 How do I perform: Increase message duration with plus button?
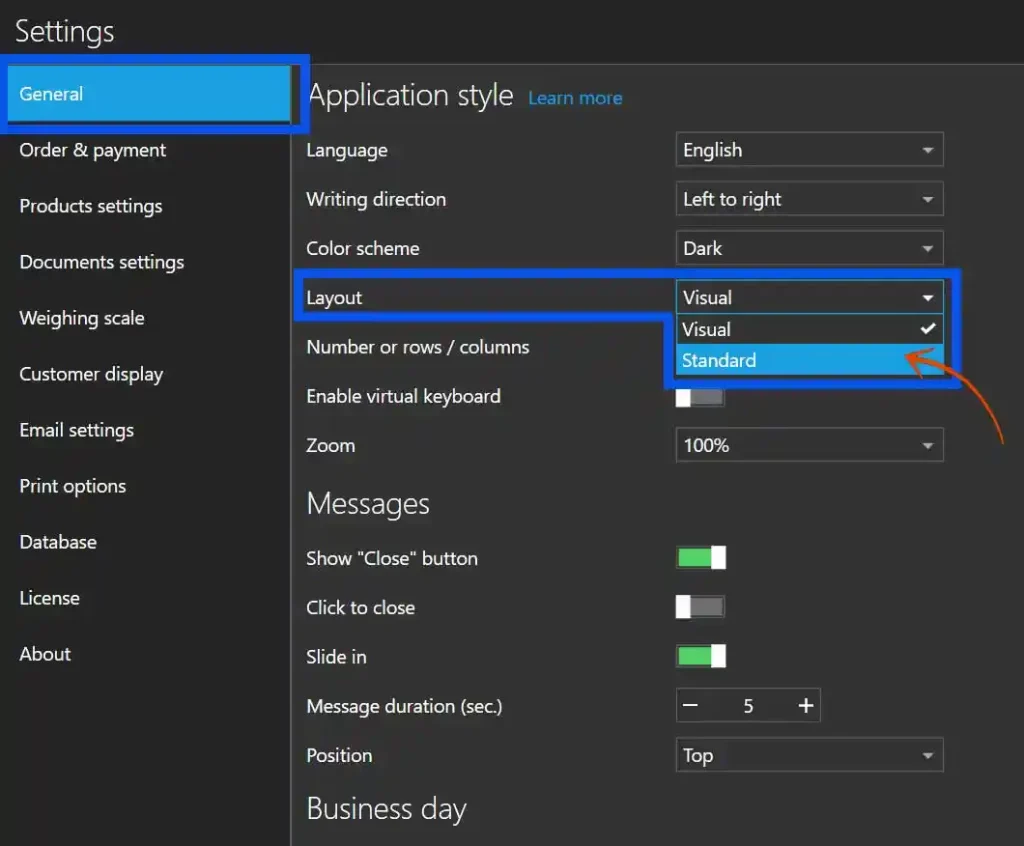tap(805, 705)
